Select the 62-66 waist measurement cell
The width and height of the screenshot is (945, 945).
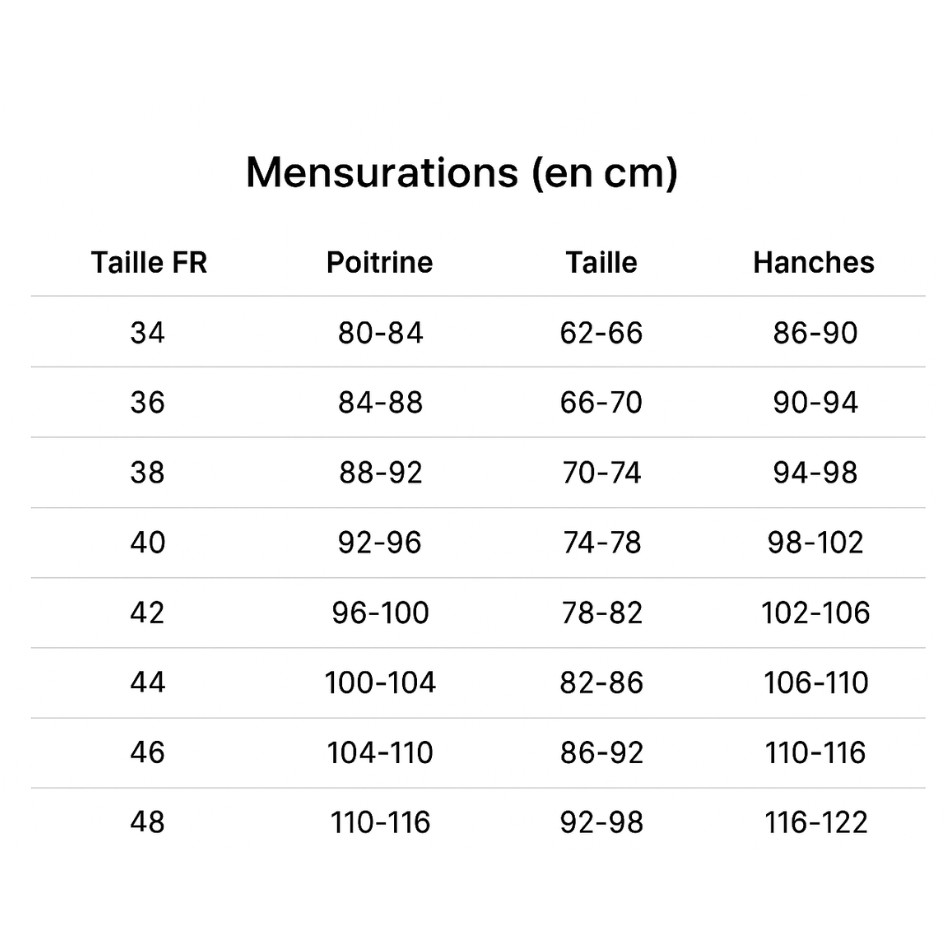(601, 333)
